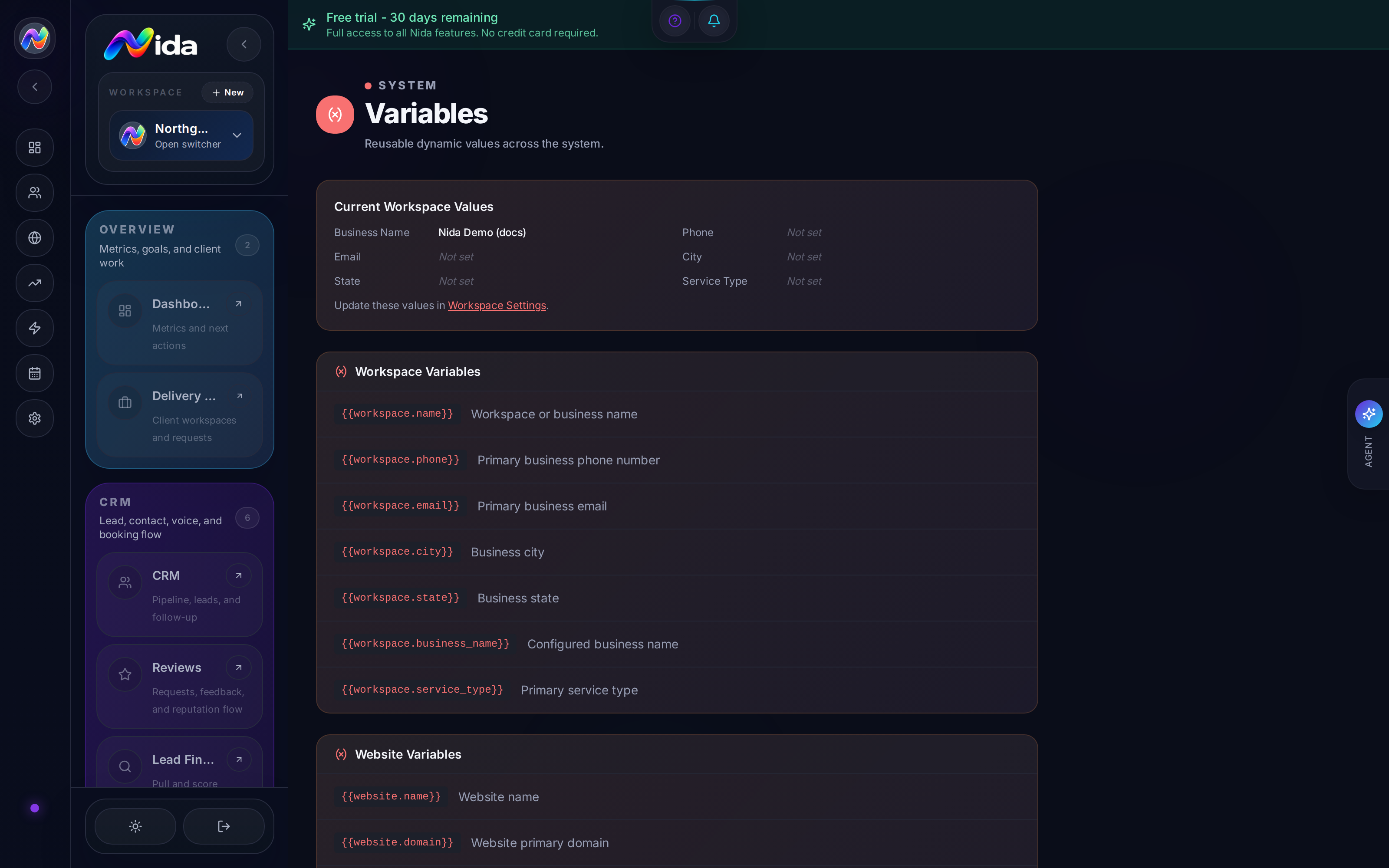
Task: Open the lightning automation icon in rail
Action: point(34,329)
